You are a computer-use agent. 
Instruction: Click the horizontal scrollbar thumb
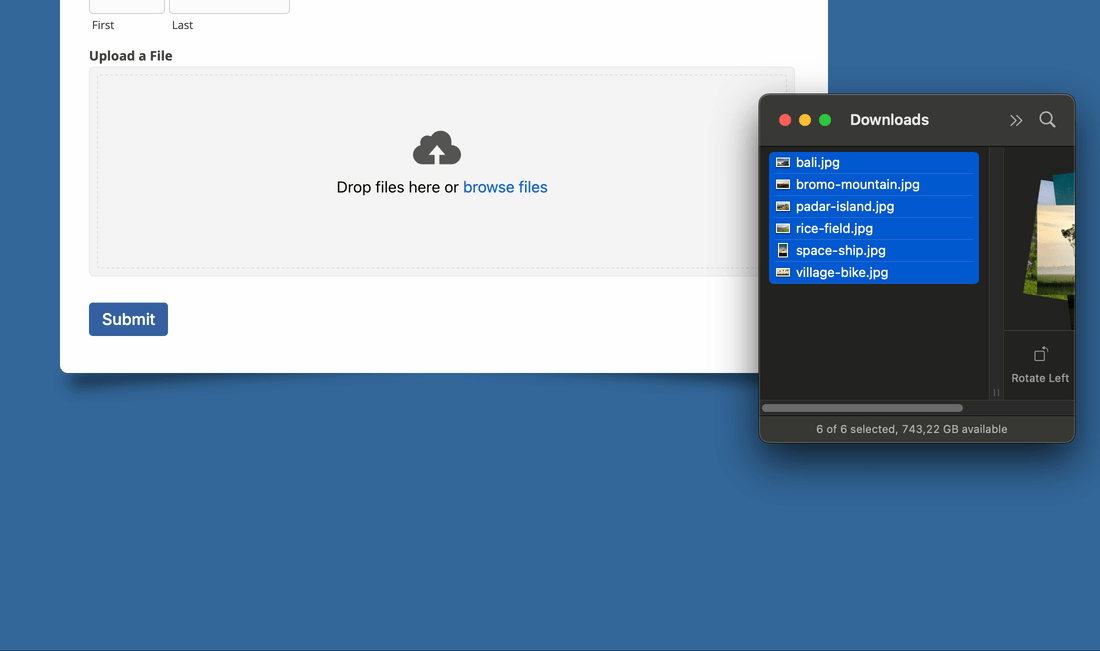click(862, 407)
